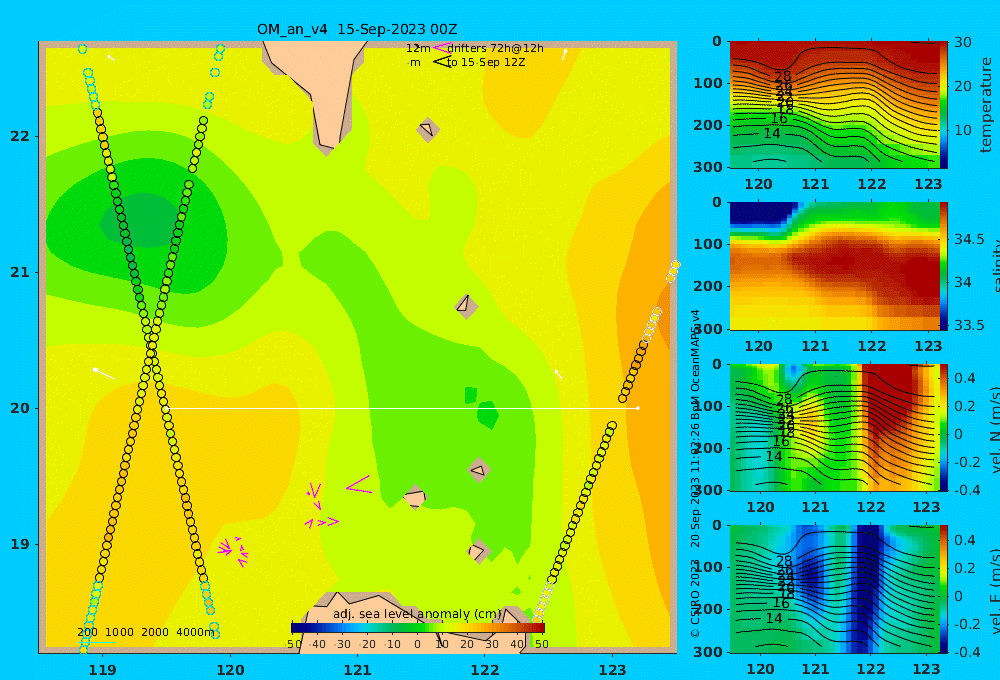This screenshot has height=680, width=1000.
Task: Click latitude tick label 19 on main map
Action: point(20,544)
